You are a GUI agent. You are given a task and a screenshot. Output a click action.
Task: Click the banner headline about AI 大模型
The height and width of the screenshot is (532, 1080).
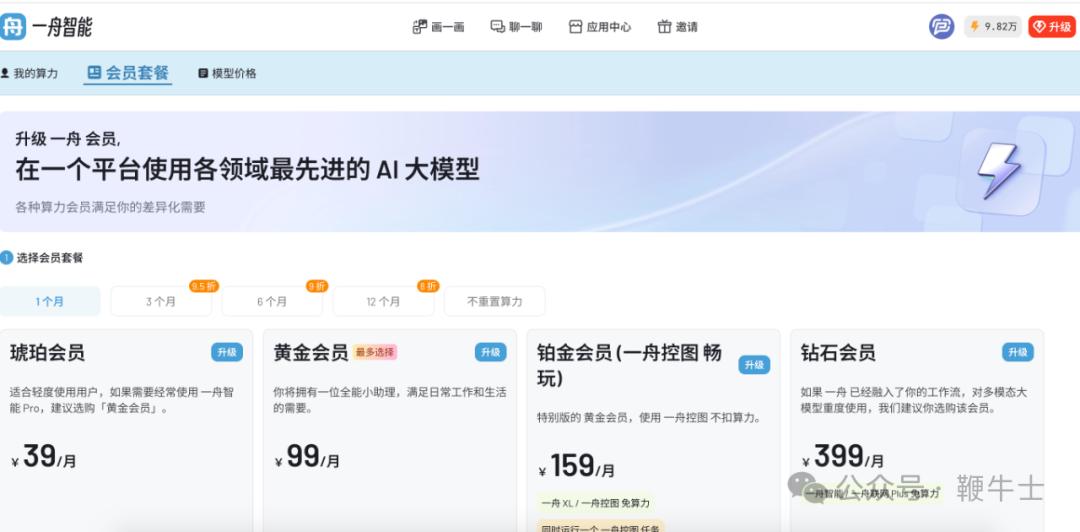click(x=247, y=170)
